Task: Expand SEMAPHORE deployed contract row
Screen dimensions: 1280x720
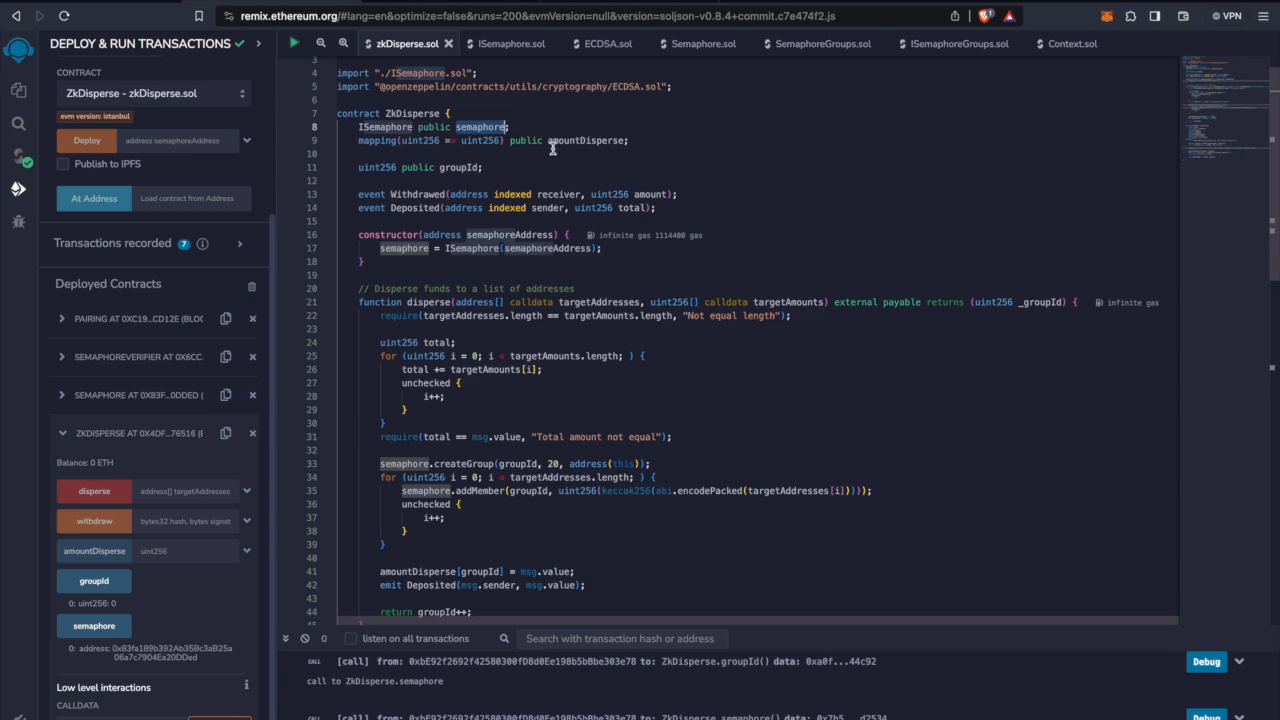Action: tap(62, 395)
